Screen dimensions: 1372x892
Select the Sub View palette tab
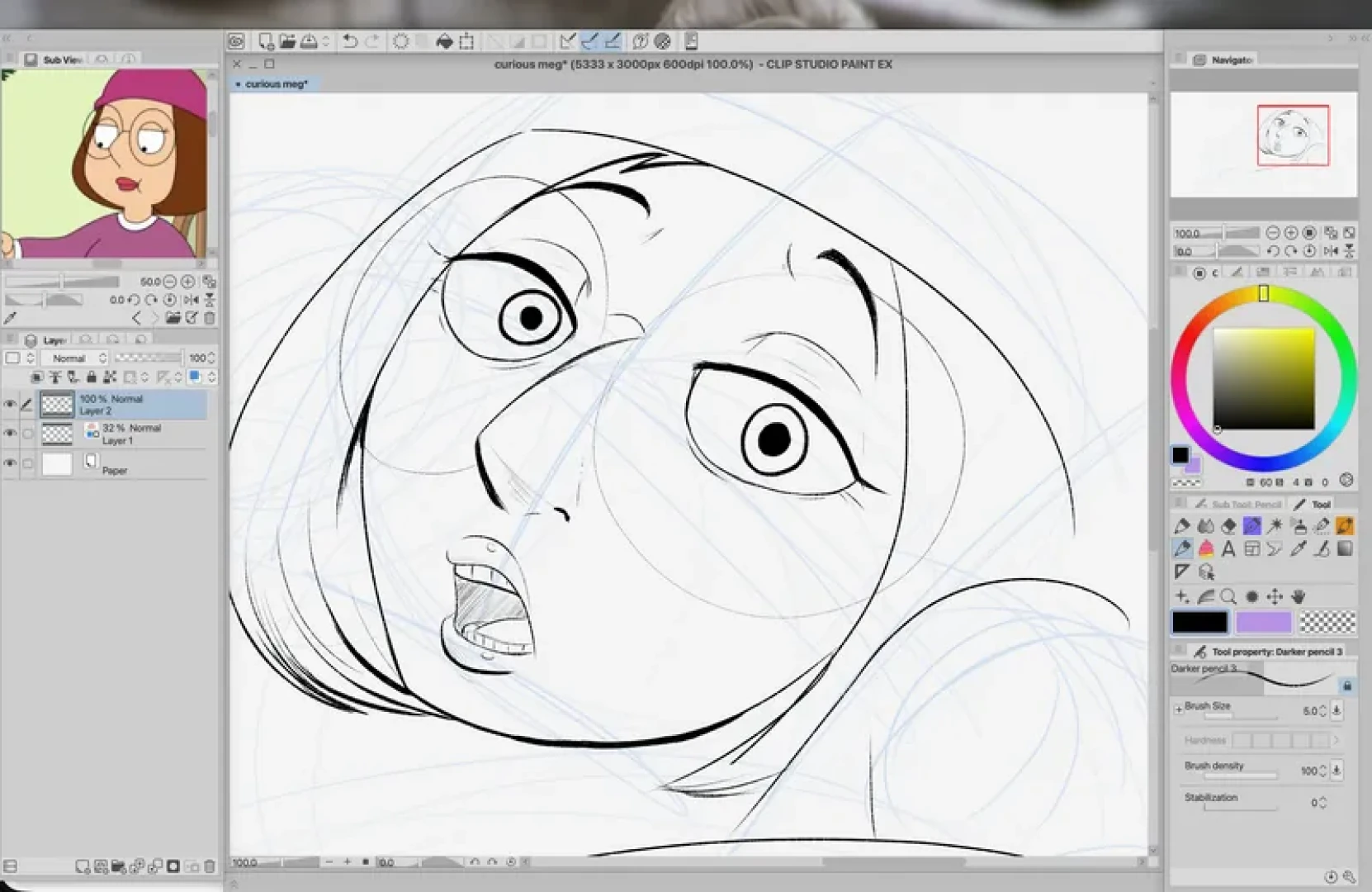[x=54, y=59]
